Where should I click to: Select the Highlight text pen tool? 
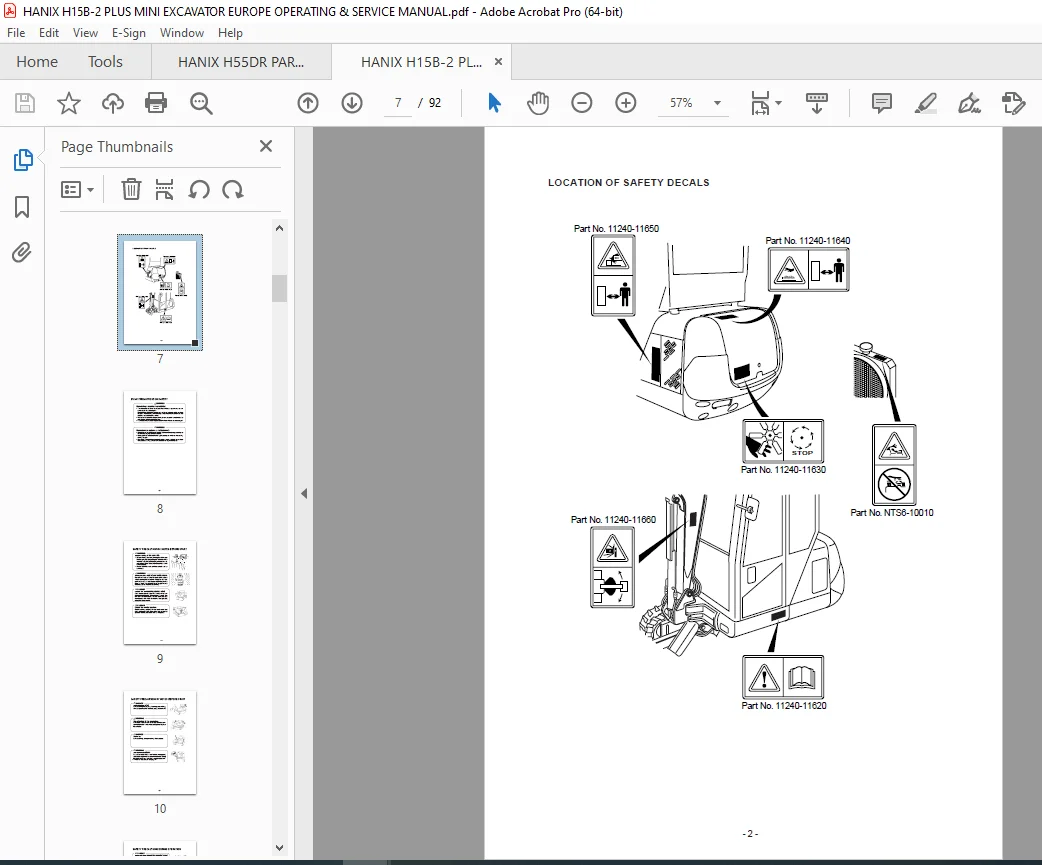tap(925, 103)
